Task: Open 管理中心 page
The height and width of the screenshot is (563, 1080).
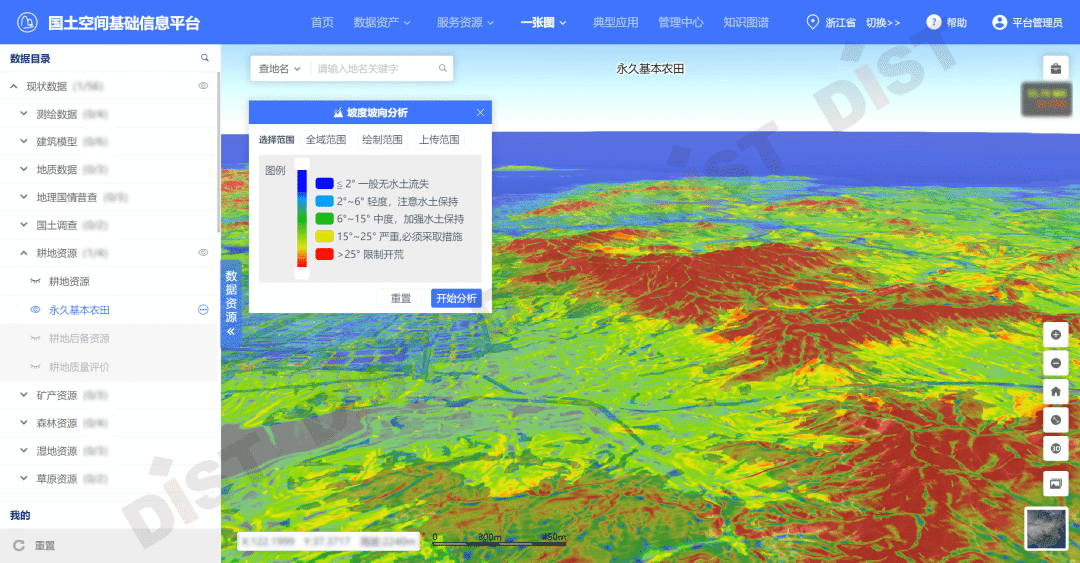Action: 681,22
